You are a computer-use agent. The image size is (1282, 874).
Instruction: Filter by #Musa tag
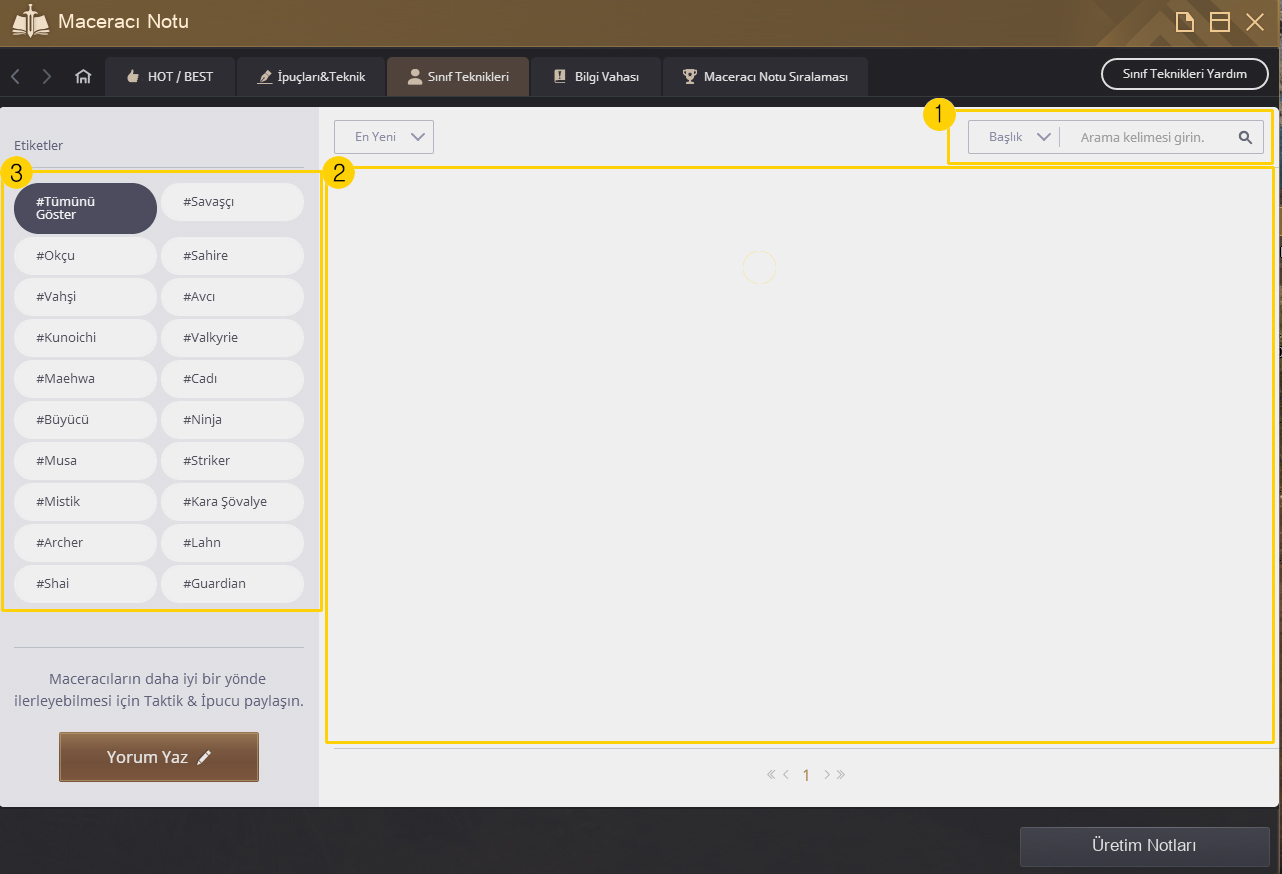coord(86,461)
